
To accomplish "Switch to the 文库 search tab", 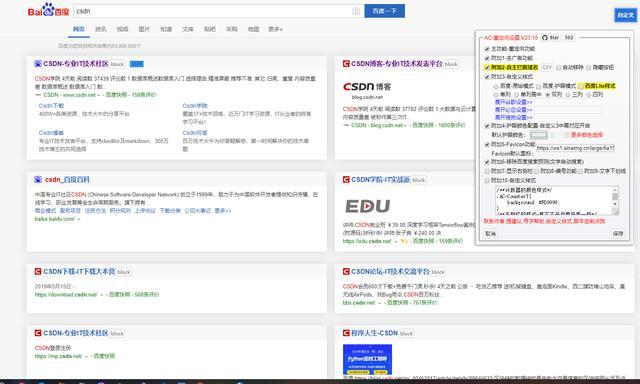I will [188, 29].
